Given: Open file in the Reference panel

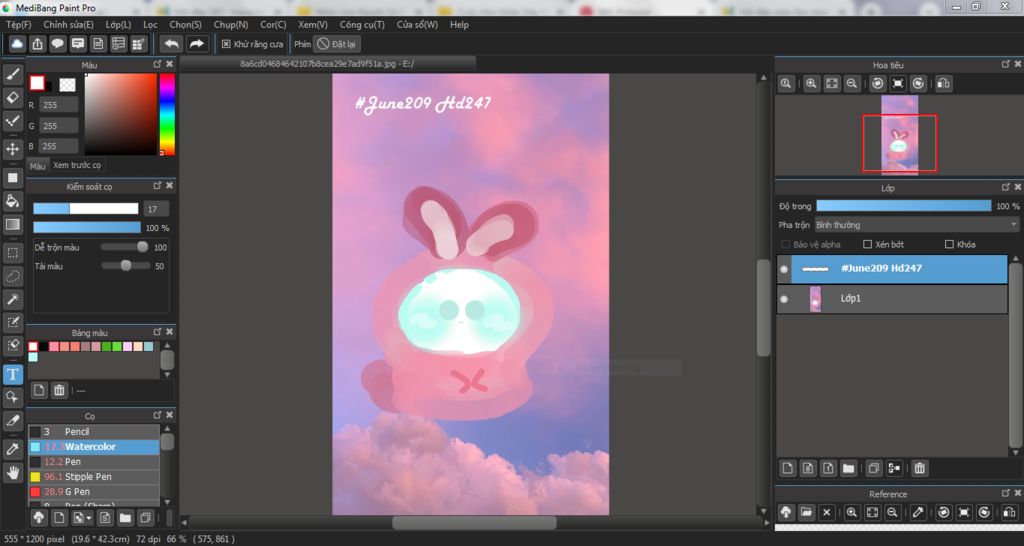Looking at the screenshot, I should tap(806, 513).
